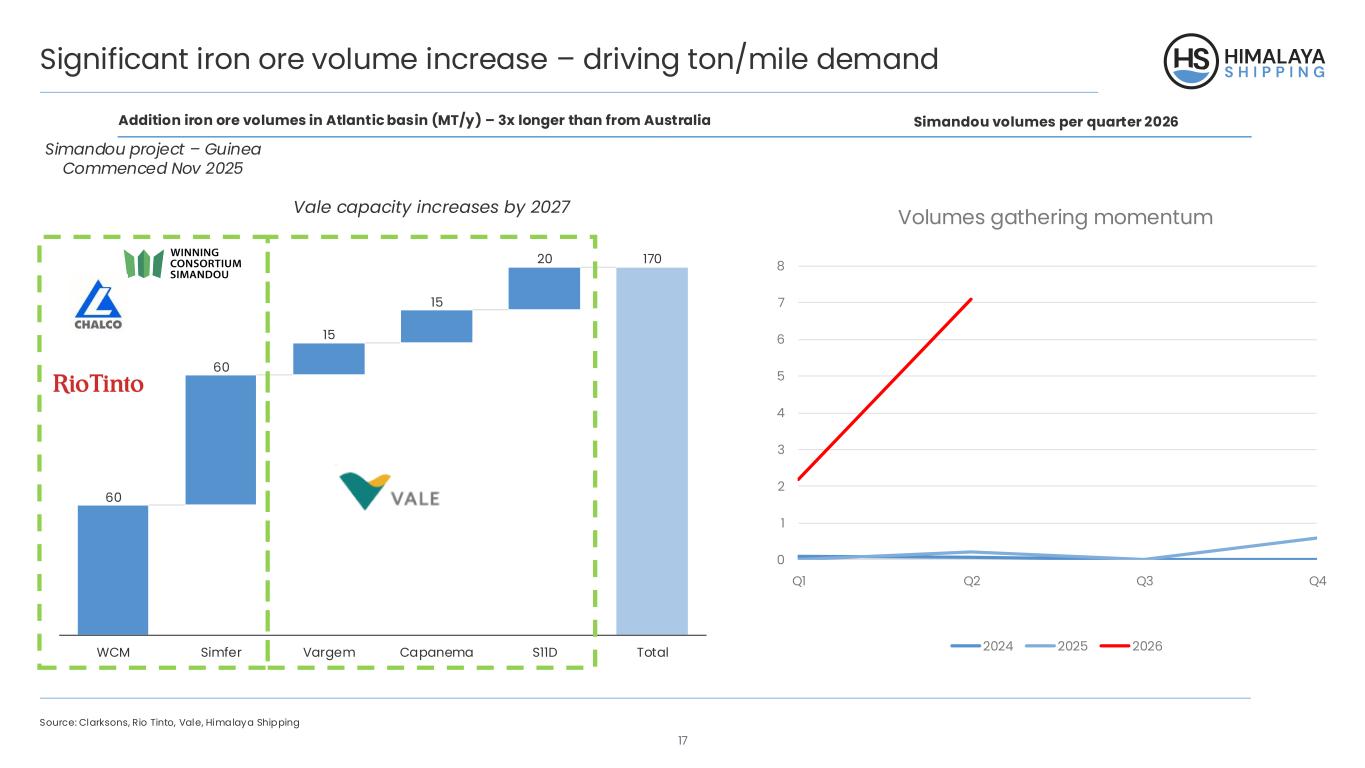Click the 'Addition iron ore volumes in Atlantic basin' heading
This screenshot has width=1365, height=768.
pos(414,121)
